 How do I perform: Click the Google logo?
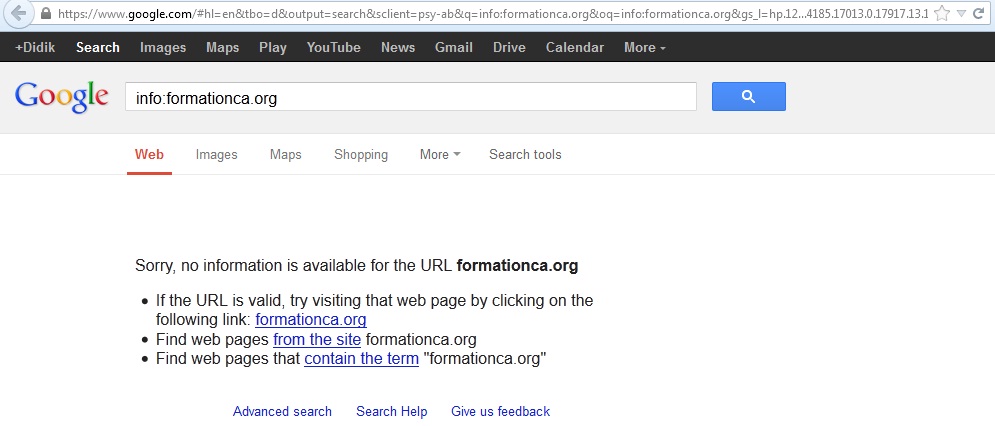(x=61, y=96)
